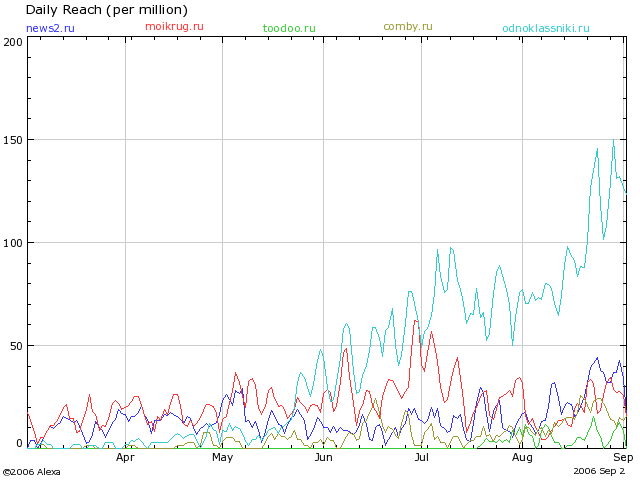Select the Sep month marker

point(622,457)
